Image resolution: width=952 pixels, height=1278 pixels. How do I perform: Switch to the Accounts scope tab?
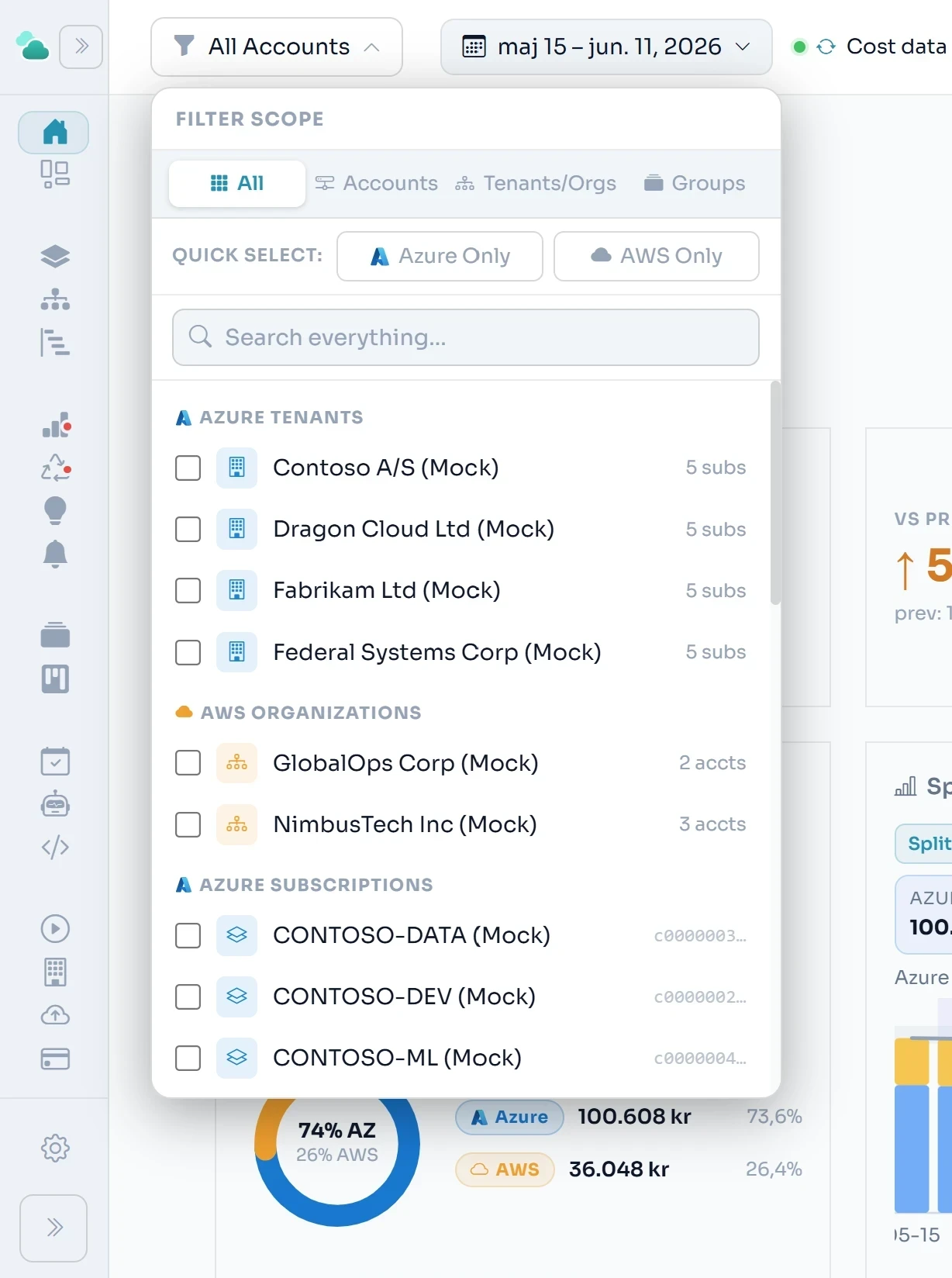pos(376,183)
